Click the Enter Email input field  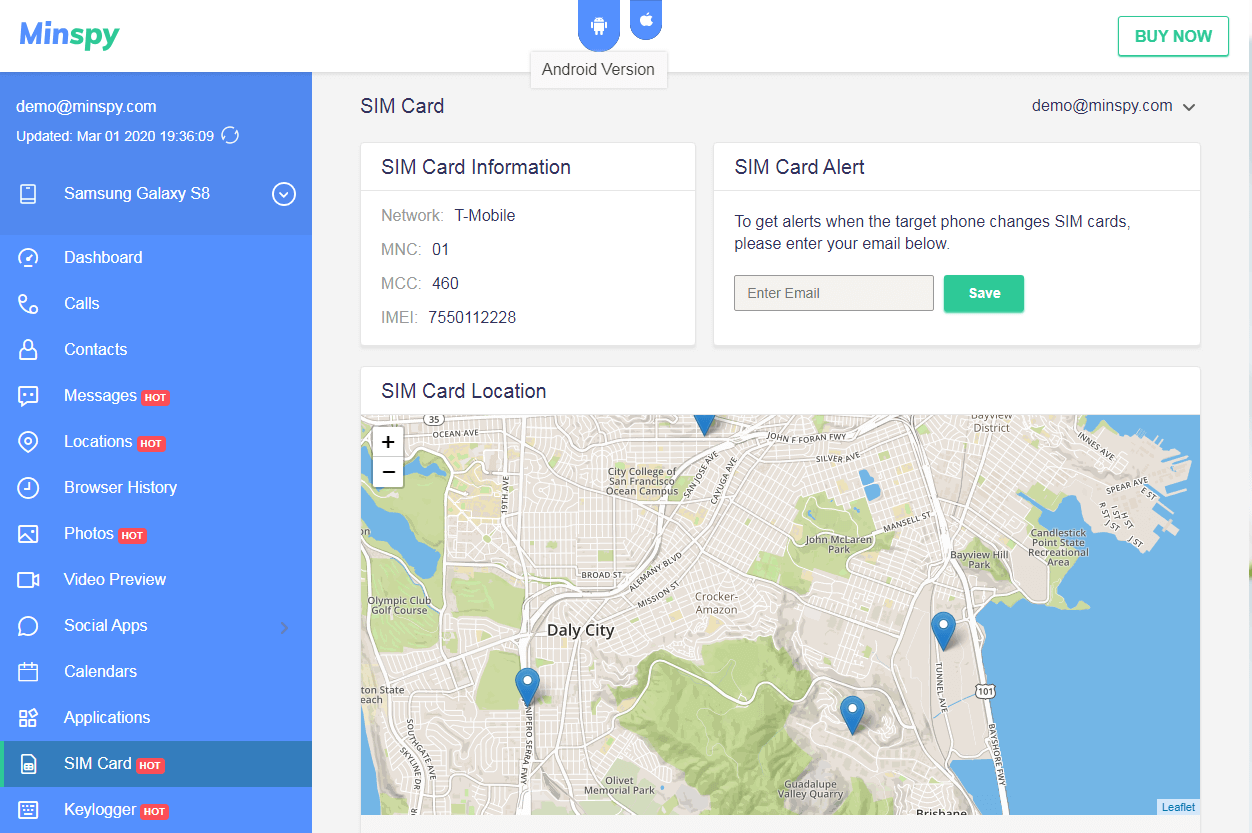(x=834, y=293)
